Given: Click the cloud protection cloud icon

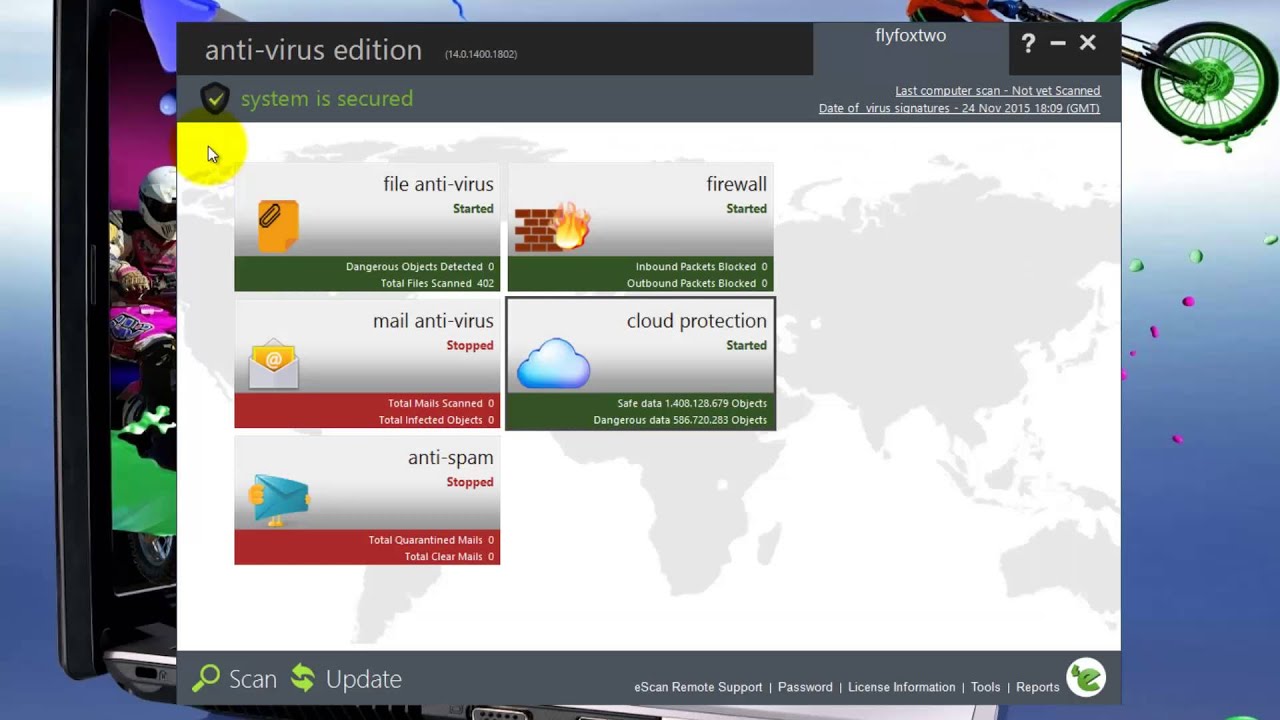Looking at the screenshot, I should click(553, 363).
